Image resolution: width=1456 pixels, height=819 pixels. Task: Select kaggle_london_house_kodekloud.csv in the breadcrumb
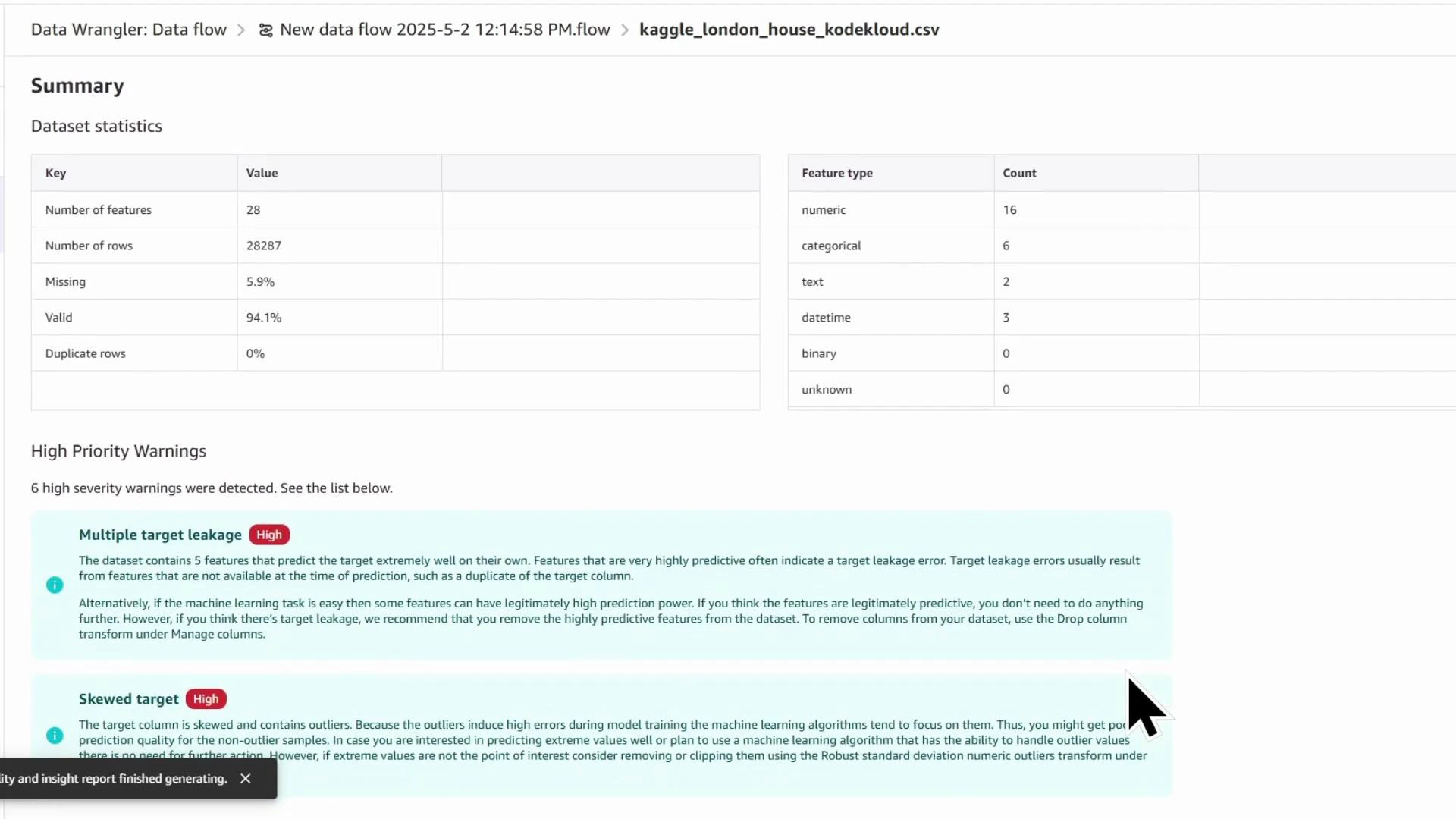(x=789, y=30)
